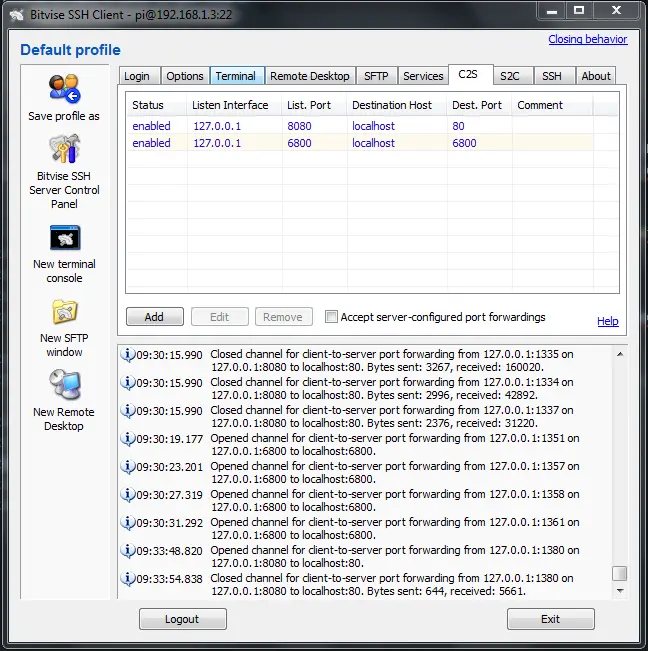Click log scrollbar down arrow
Screen dimensions: 648x651
click(620, 591)
